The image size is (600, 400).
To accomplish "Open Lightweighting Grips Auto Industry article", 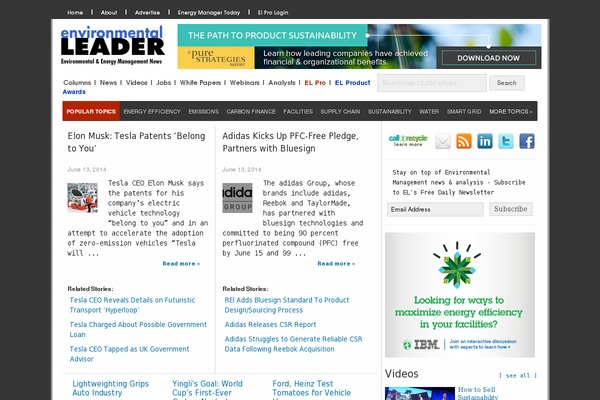I will (111, 388).
